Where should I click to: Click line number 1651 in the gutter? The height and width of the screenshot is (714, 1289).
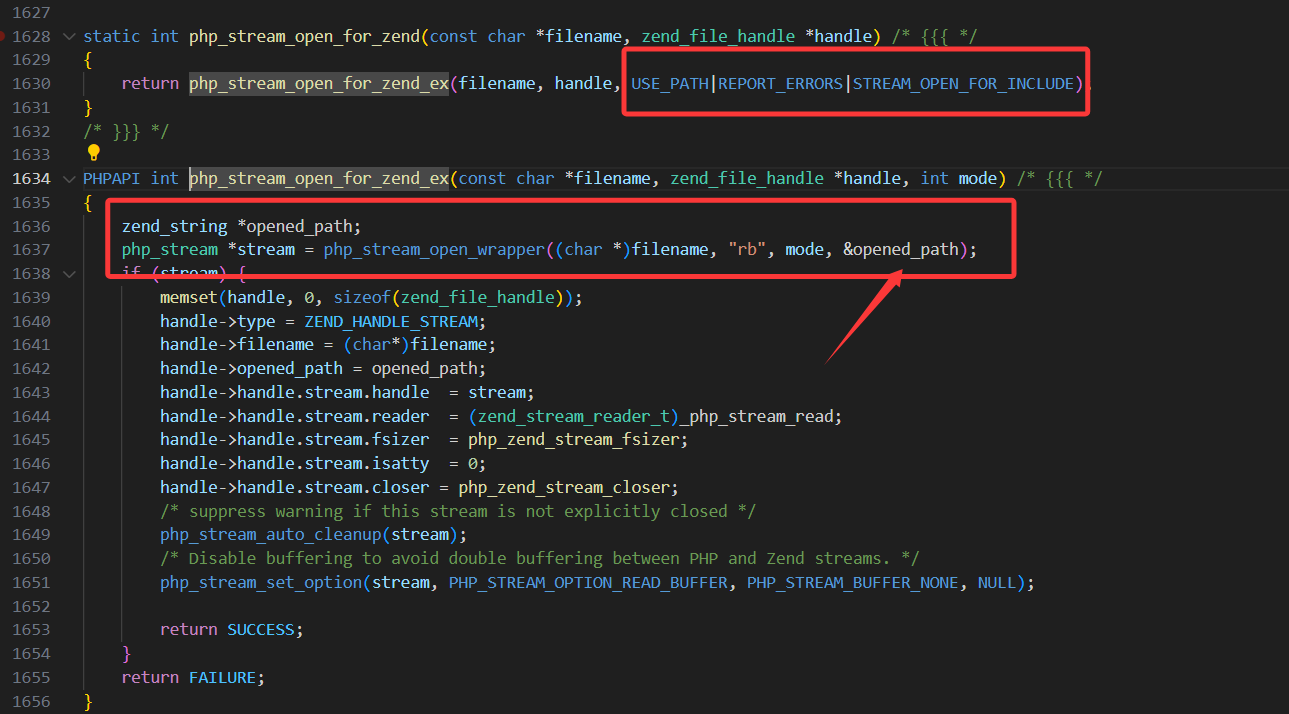pyautogui.click(x=31, y=582)
